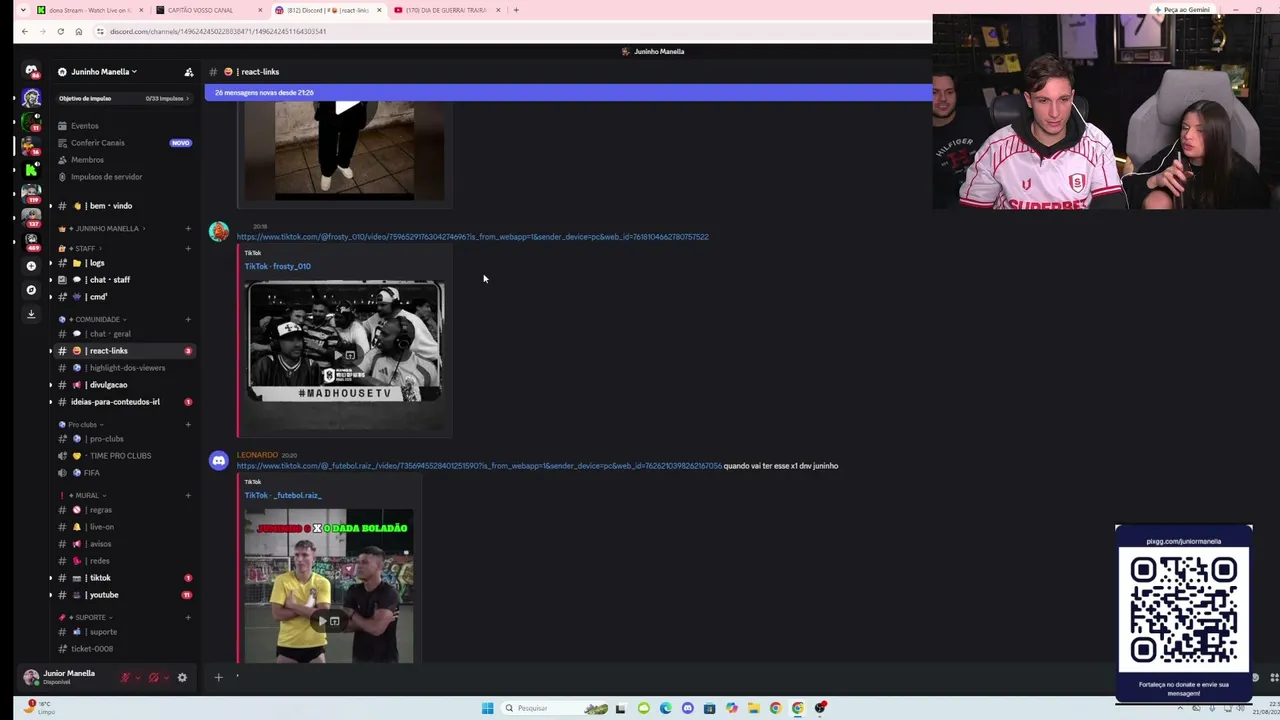This screenshot has width=1280, height=720.
Task: Open the green K server icon
Action: (x=31, y=170)
